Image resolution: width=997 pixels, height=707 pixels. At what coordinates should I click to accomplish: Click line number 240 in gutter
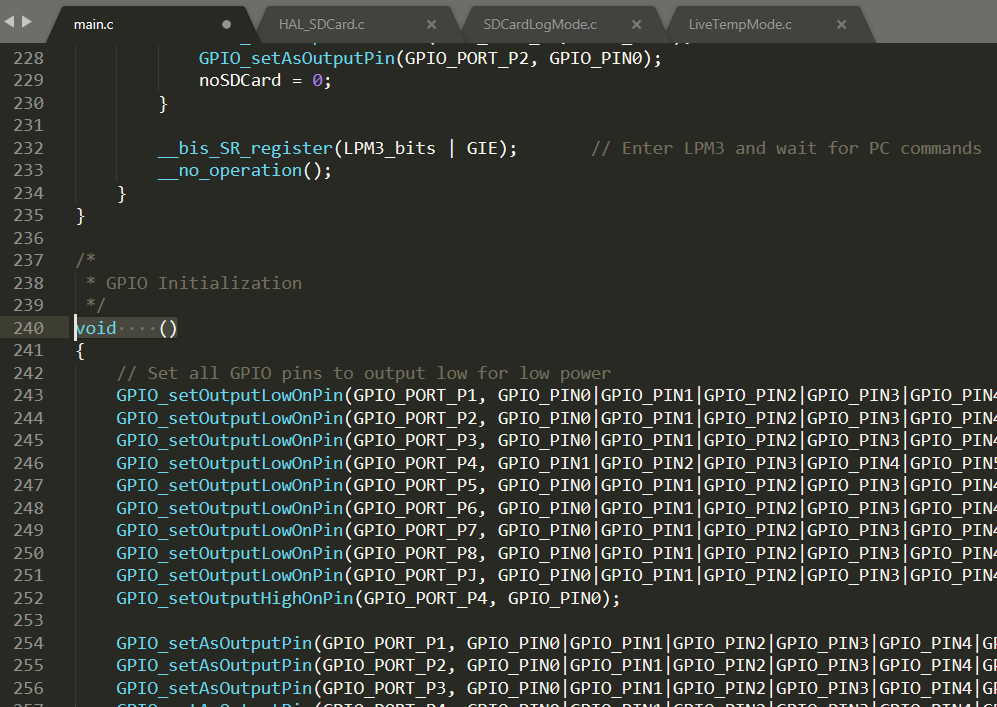pos(29,328)
